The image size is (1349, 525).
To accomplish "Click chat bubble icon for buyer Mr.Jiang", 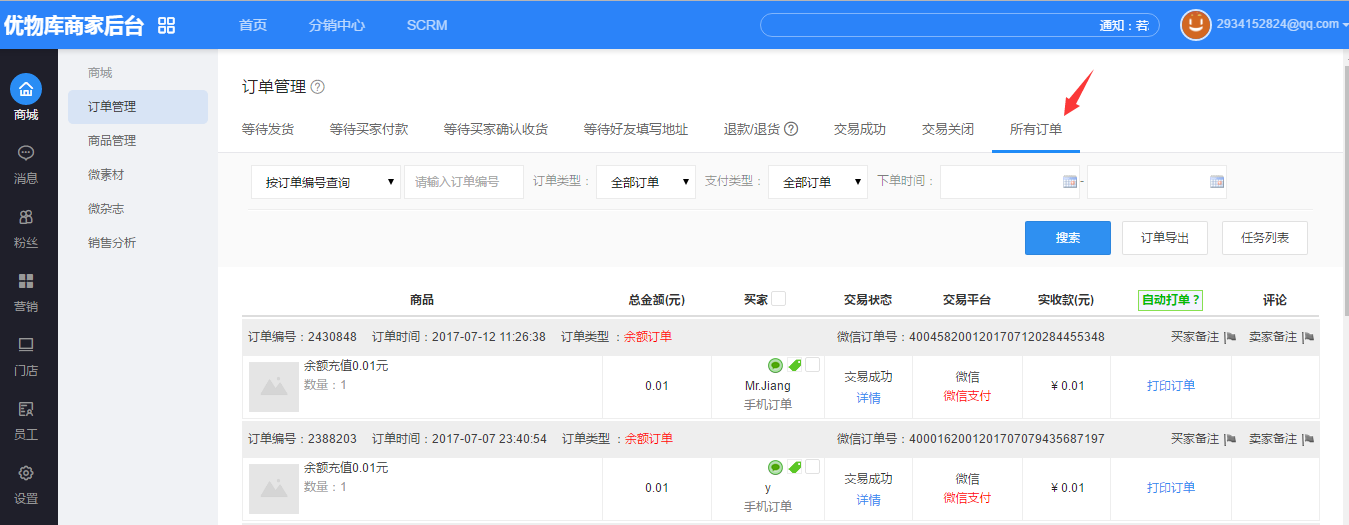I will [x=775, y=365].
